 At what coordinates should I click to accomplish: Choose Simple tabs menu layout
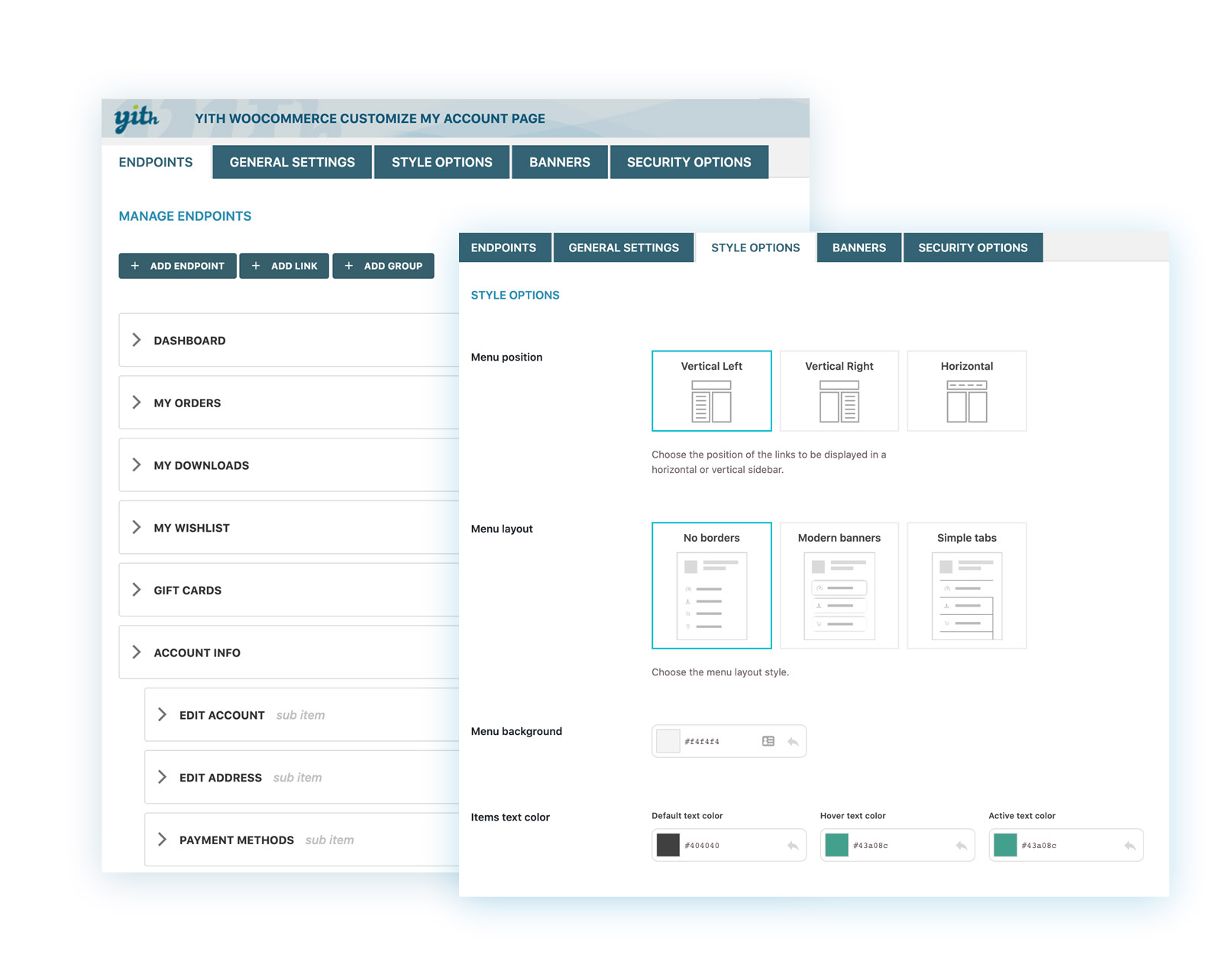(966, 585)
